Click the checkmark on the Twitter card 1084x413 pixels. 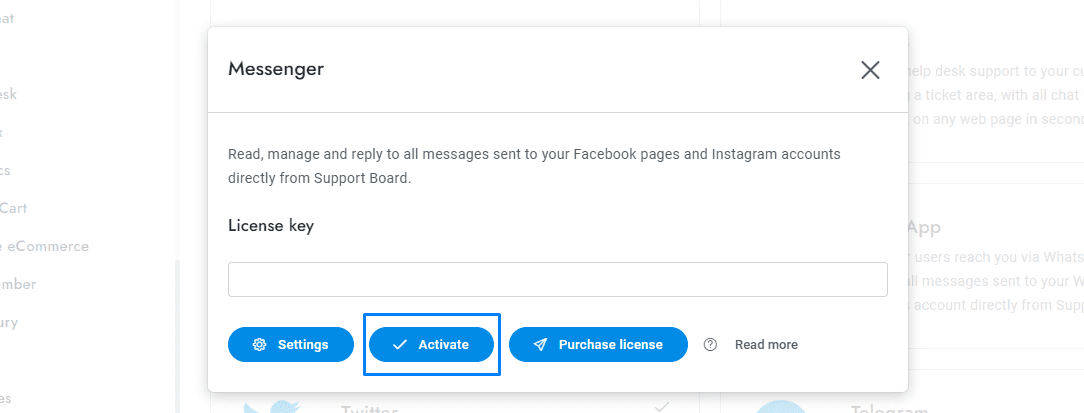tap(661, 406)
